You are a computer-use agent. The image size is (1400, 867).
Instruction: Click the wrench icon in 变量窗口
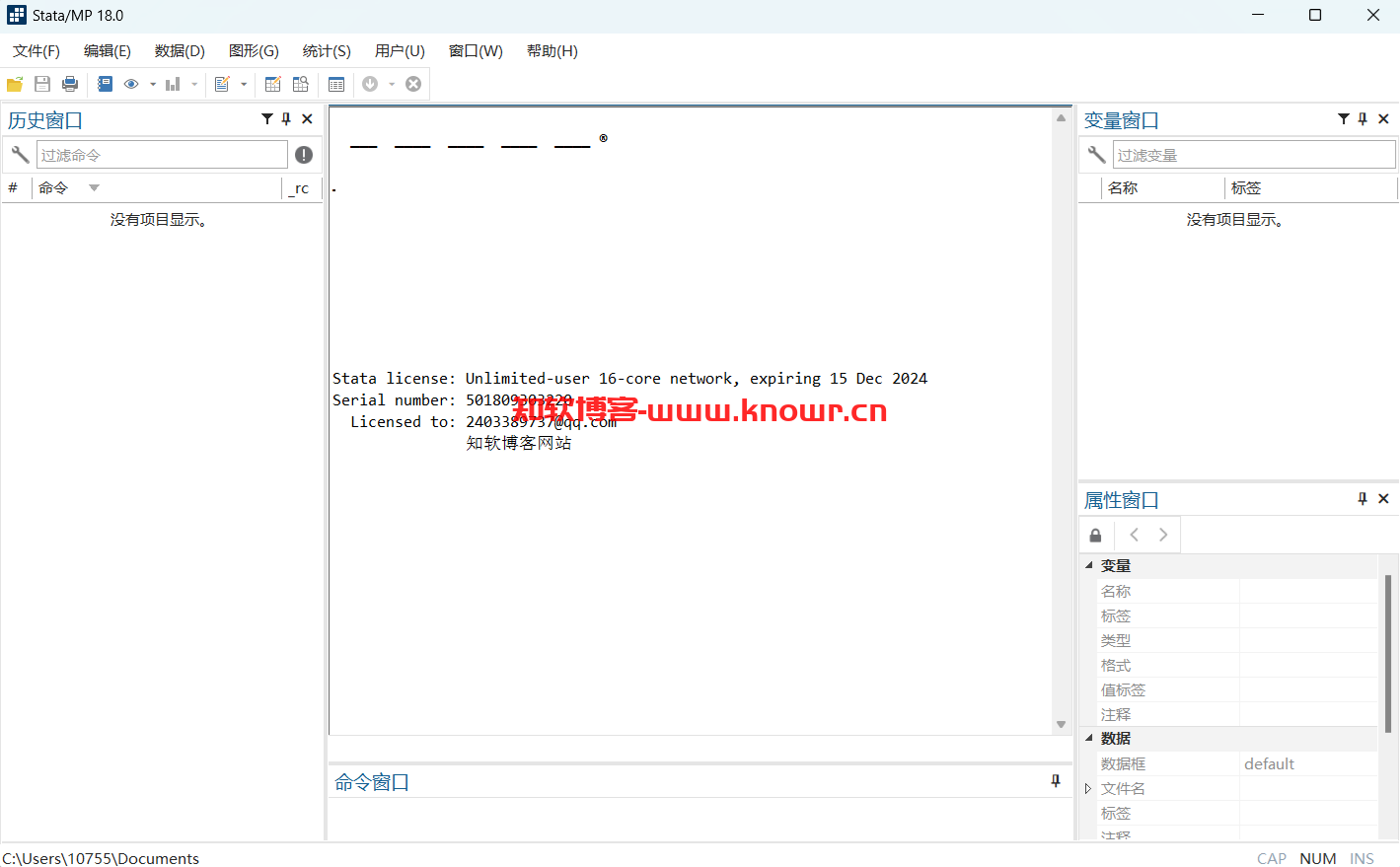coord(1096,155)
